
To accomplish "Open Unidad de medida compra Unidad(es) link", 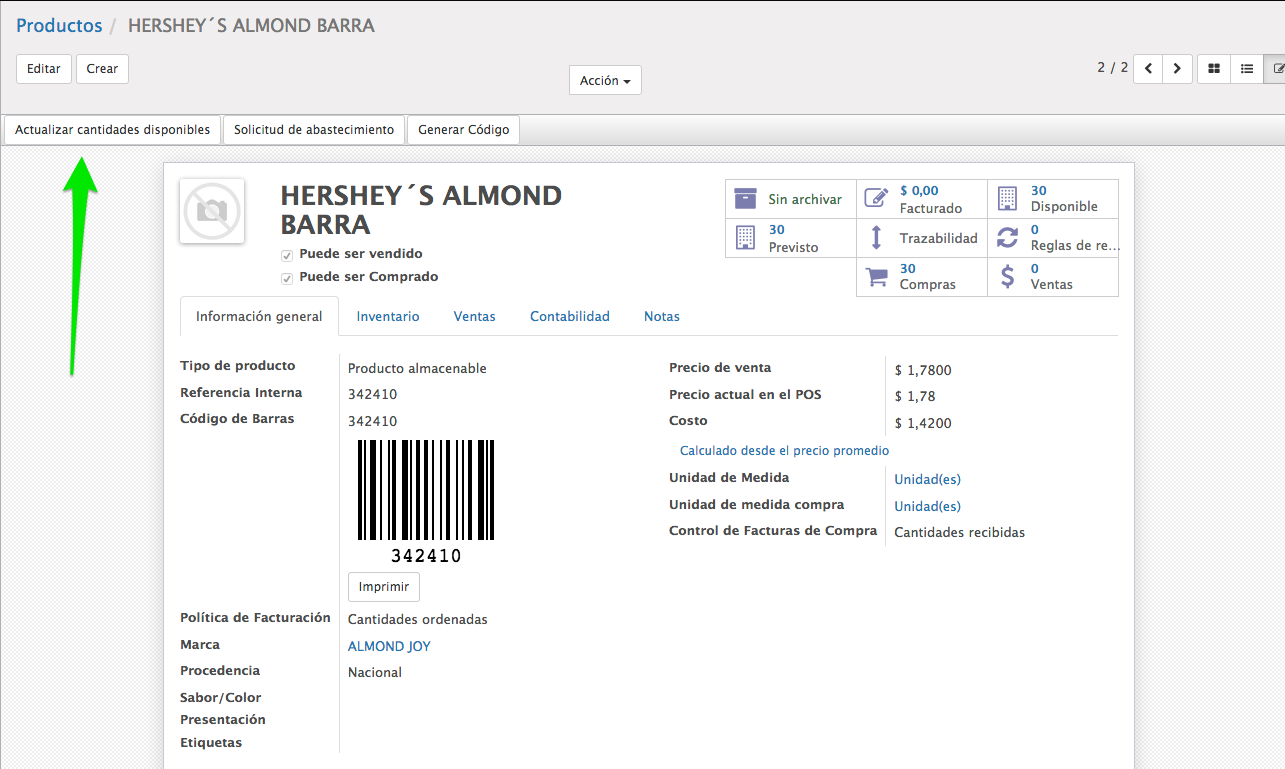I will [x=927, y=506].
